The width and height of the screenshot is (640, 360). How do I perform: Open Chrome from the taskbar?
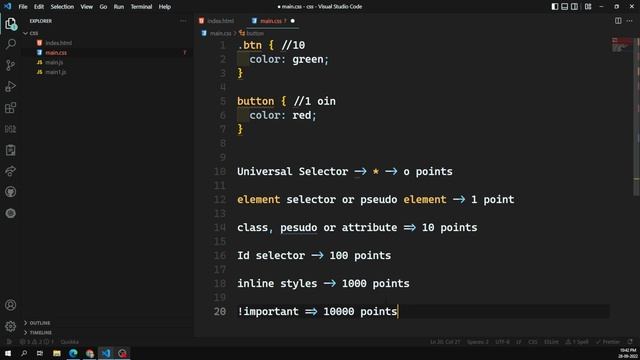coord(90,353)
